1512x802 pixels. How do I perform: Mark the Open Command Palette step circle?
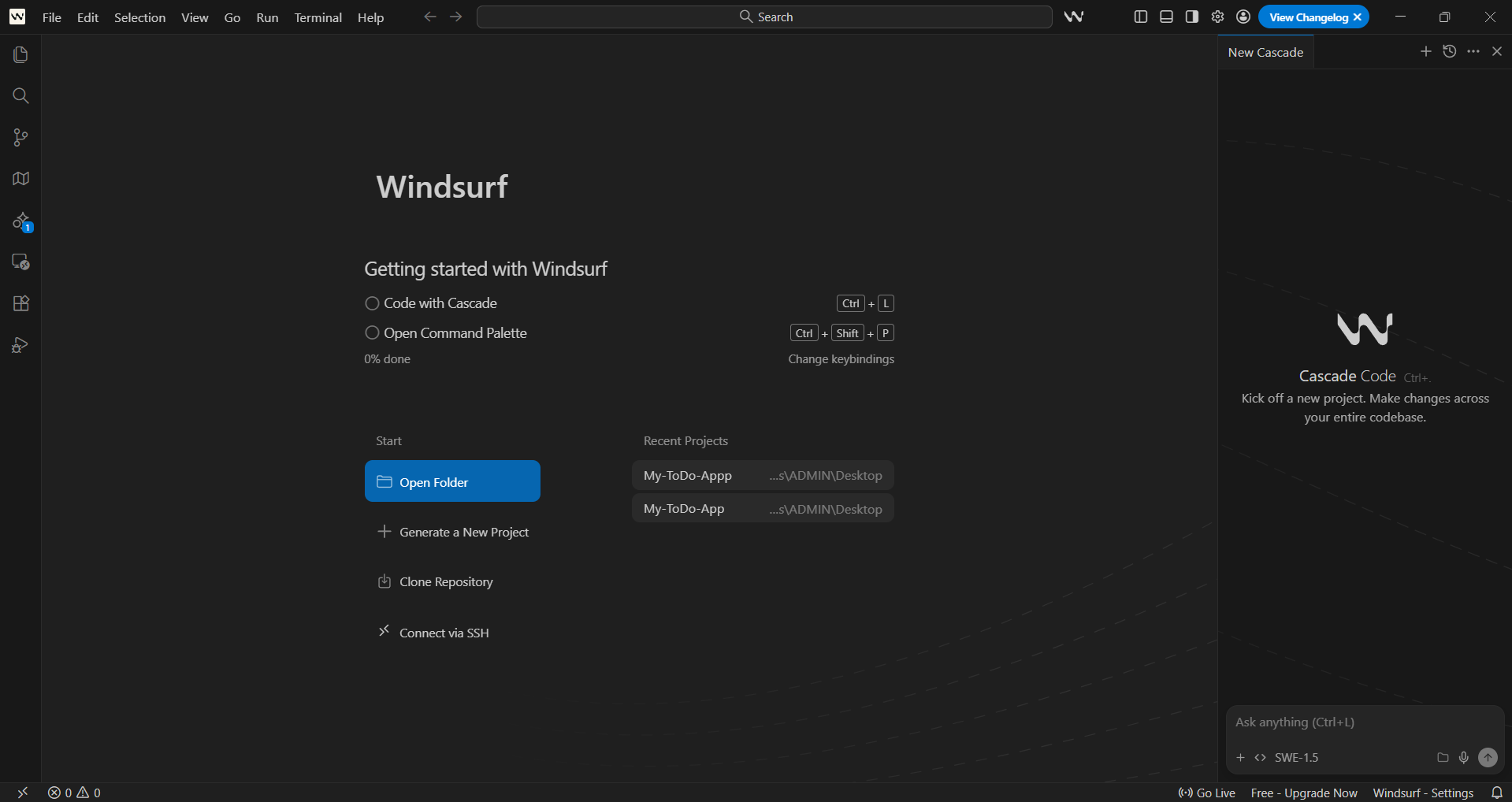pos(372,333)
